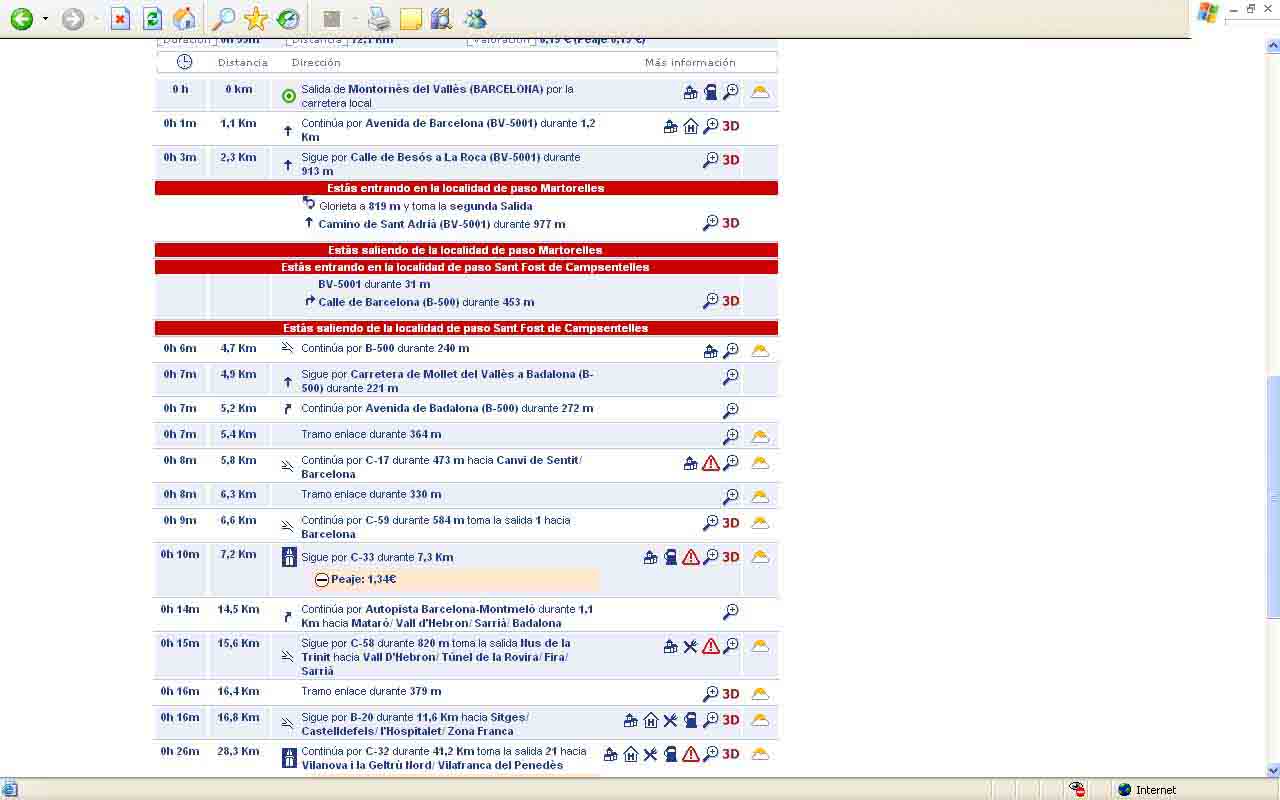Refresh the page using the browser toolbar
The image size is (1280, 800).
(x=152, y=19)
